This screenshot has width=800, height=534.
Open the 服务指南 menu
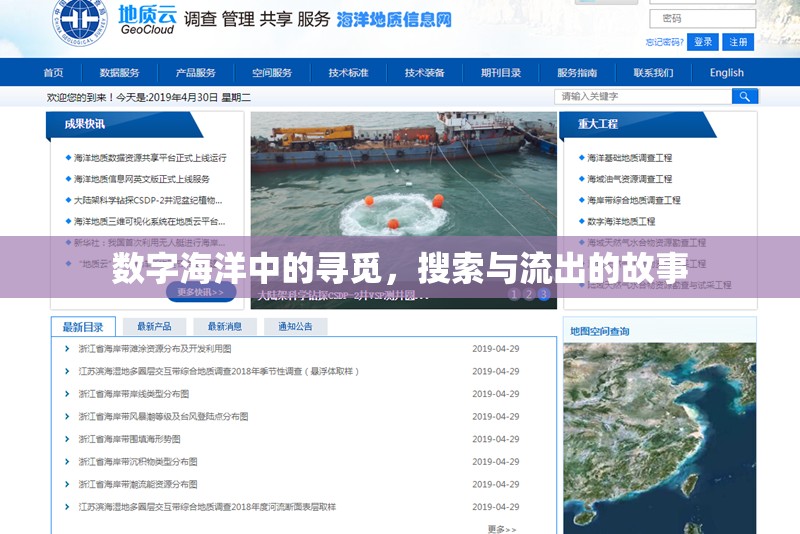click(577, 72)
